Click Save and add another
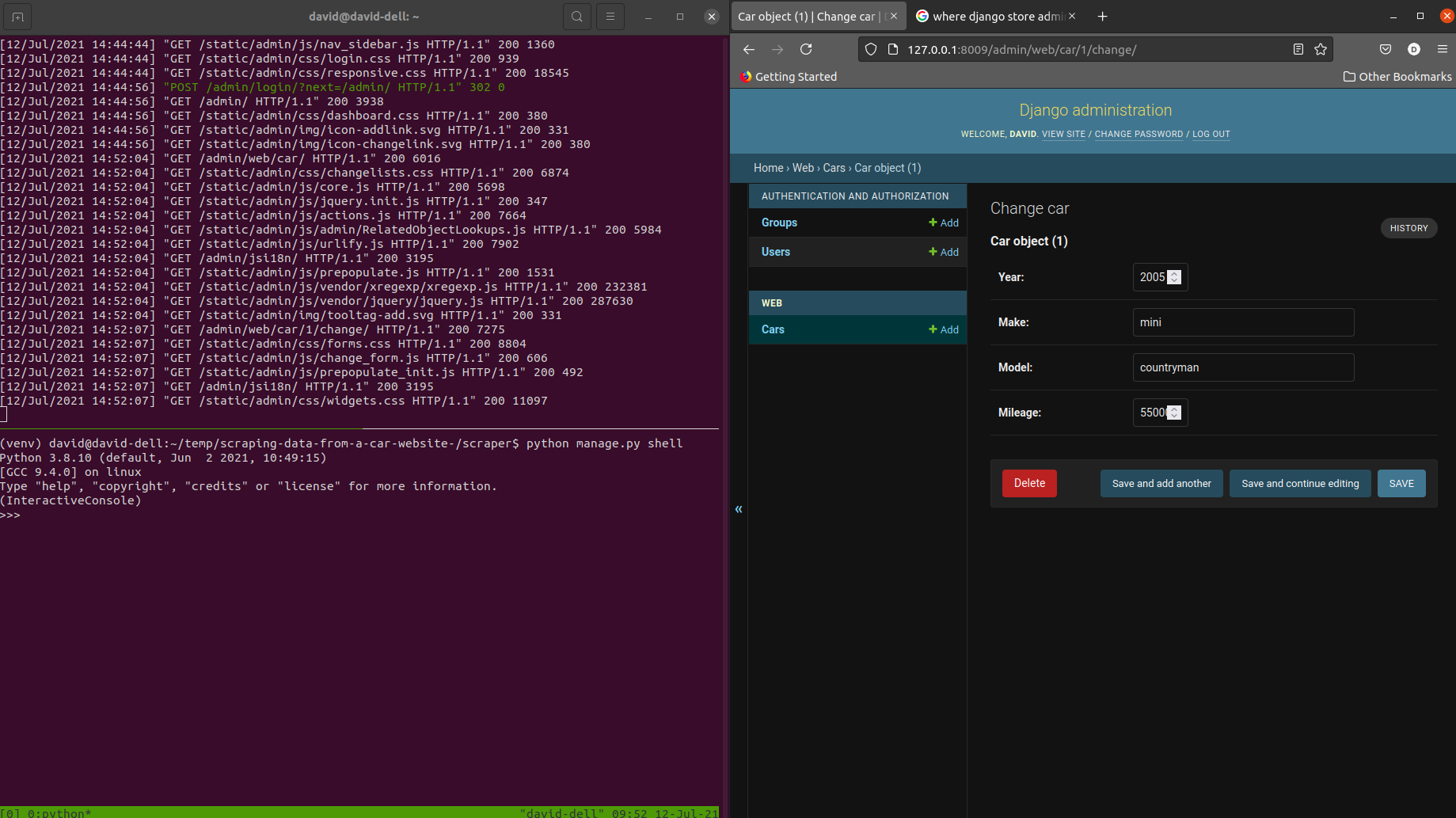This screenshot has width=1456, height=818. click(x=1161, y=483)
